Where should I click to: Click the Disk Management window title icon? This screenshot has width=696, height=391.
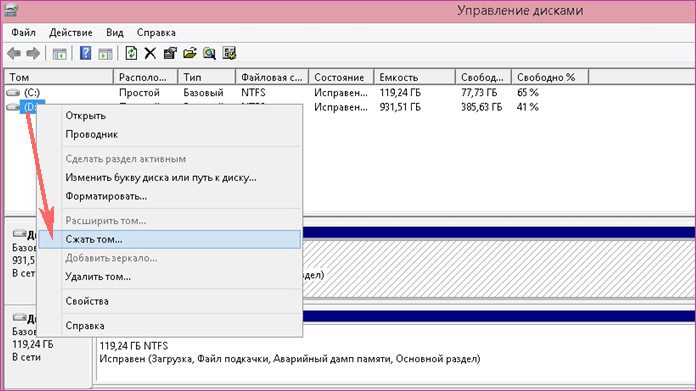(x=10, y=10)
